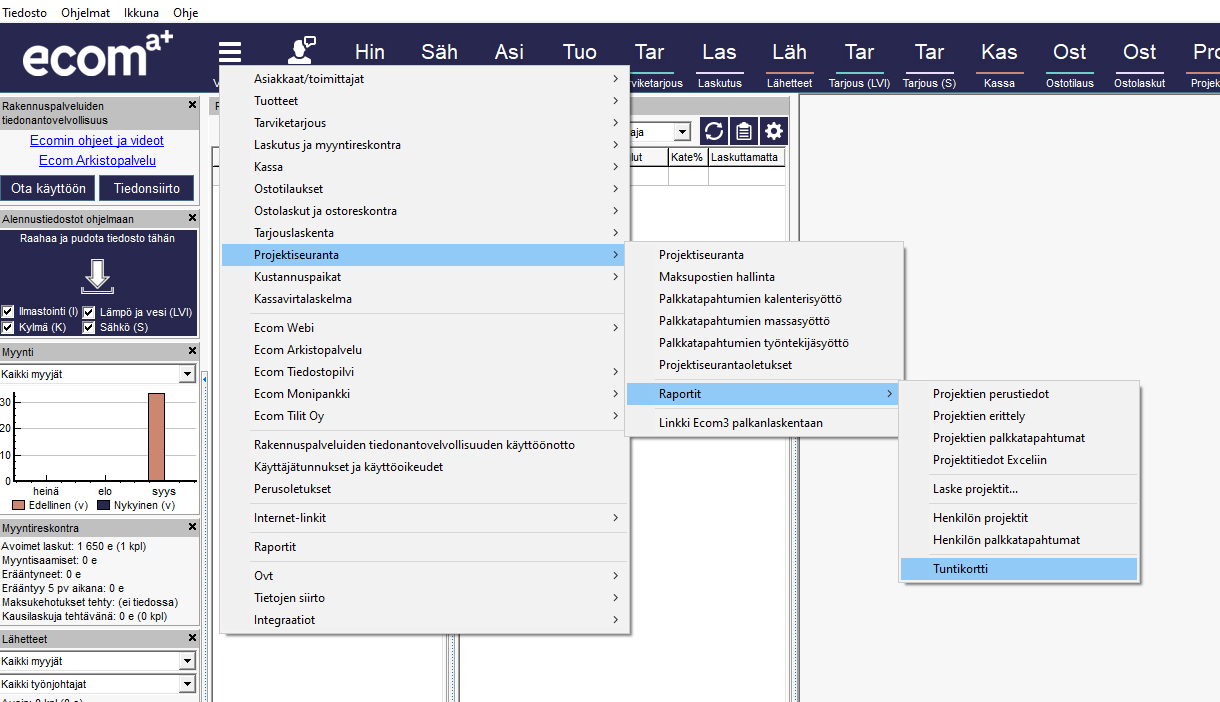Open the Ikkuna menu
The width and height of the screenshot is (1220, 702).
[143, 13]
